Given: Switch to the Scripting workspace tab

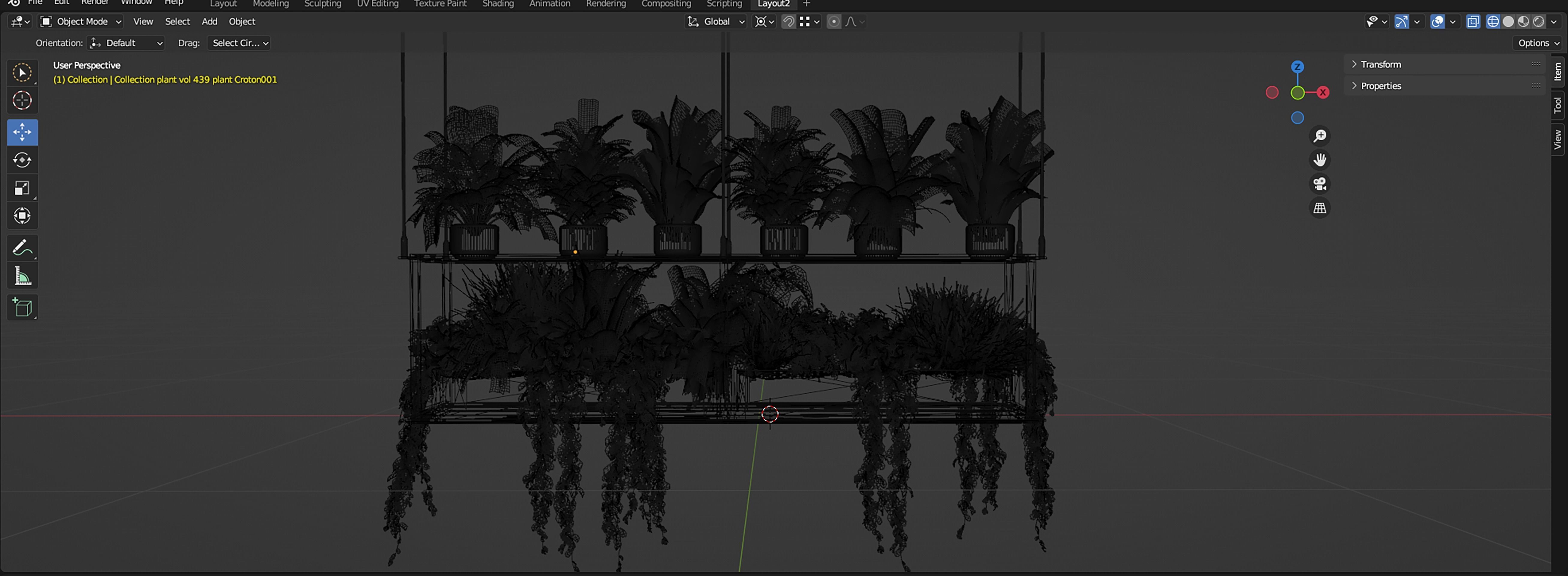Looking at the screenshot, I should (724, 4).
